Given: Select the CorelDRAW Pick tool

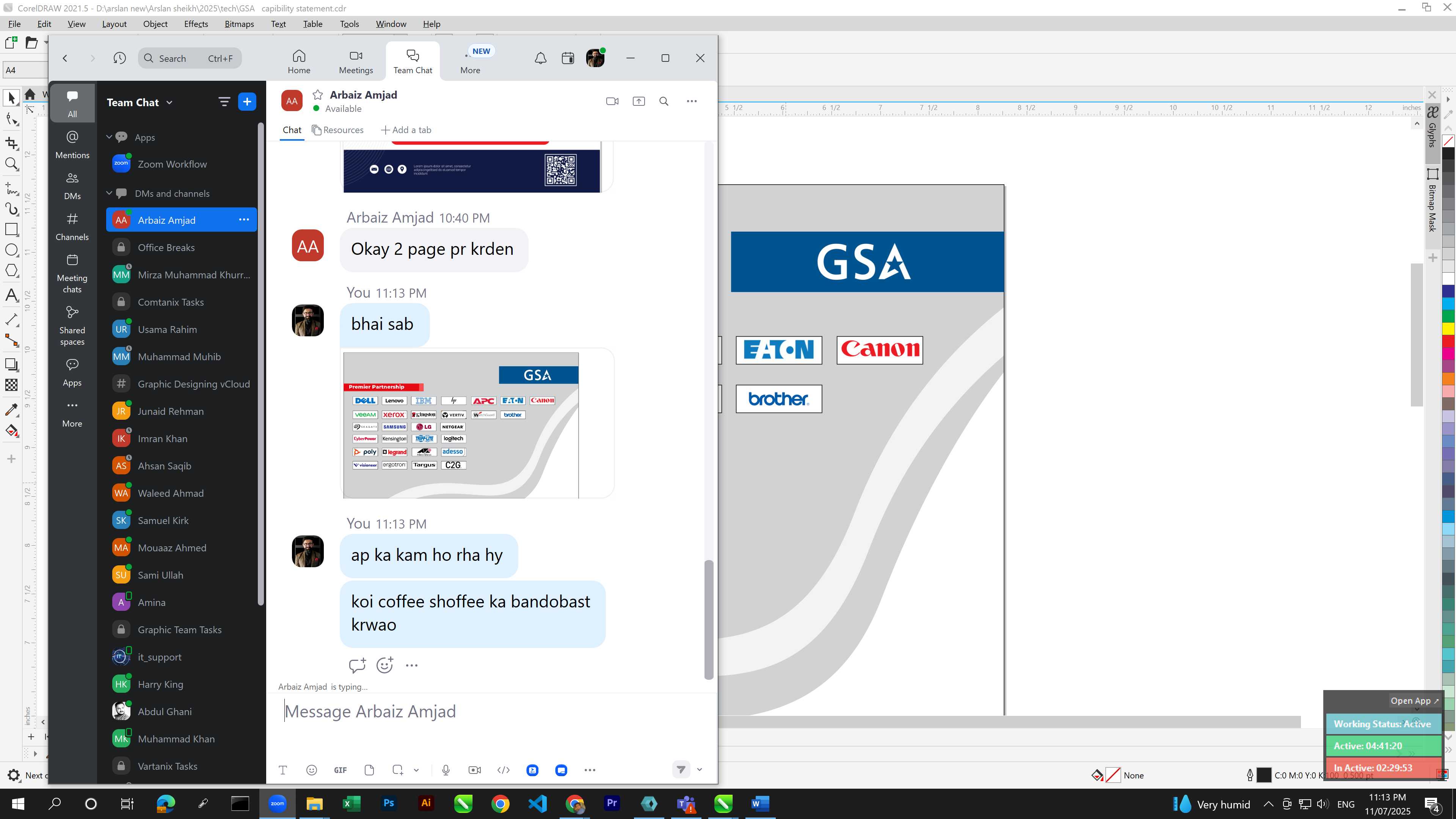Looking at the screenshot, I should click(11, 98).
